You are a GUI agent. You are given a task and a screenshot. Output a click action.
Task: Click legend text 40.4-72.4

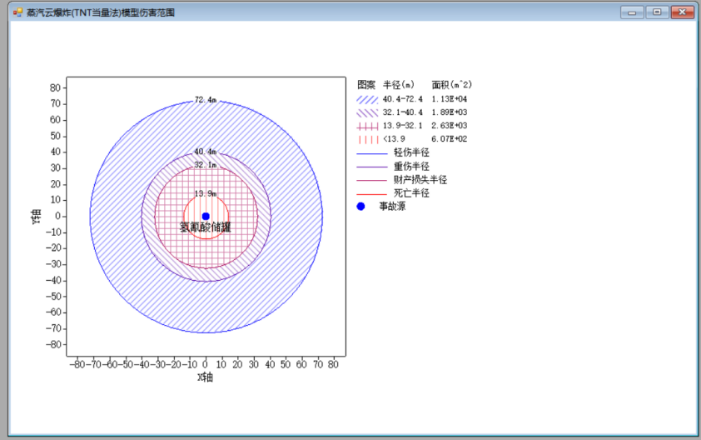402,99
